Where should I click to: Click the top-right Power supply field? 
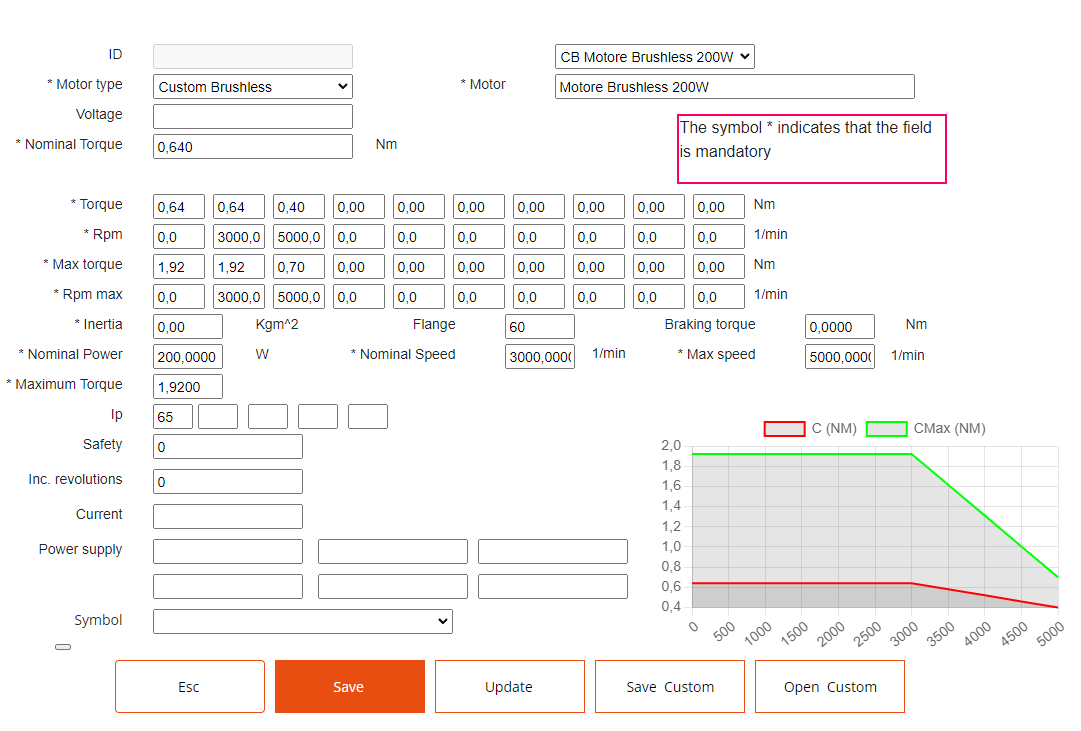[553, 551]
